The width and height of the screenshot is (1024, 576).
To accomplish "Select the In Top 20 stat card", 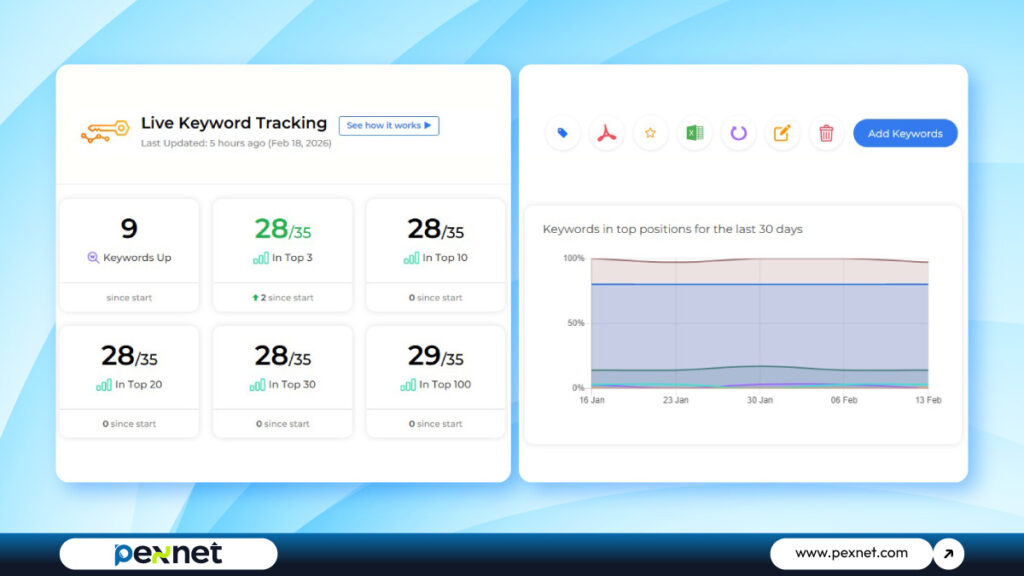I will [129, 380].
